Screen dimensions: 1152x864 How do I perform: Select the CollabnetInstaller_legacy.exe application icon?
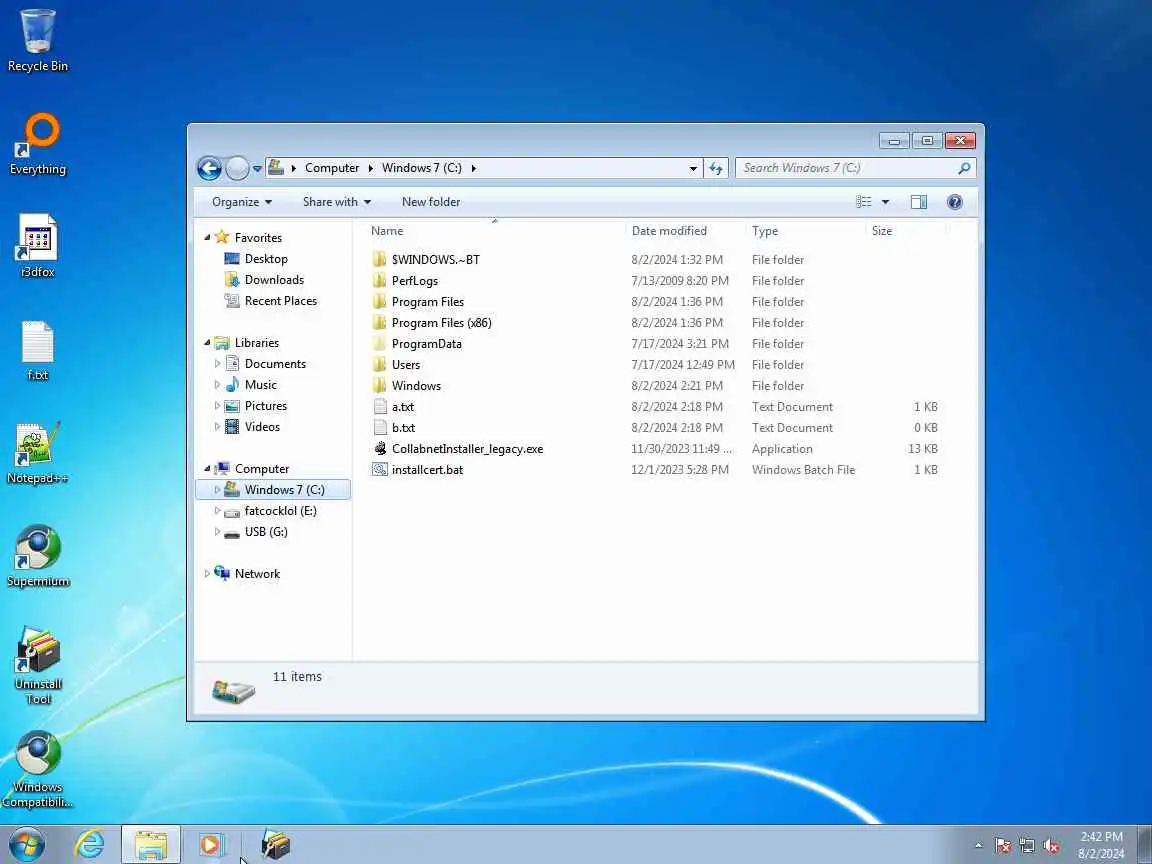[x=380, y=449]
